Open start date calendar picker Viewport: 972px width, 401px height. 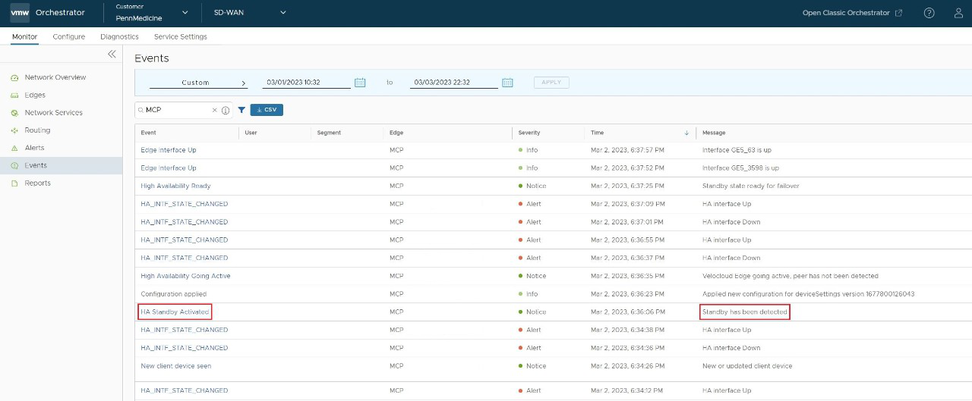(360, 82)
